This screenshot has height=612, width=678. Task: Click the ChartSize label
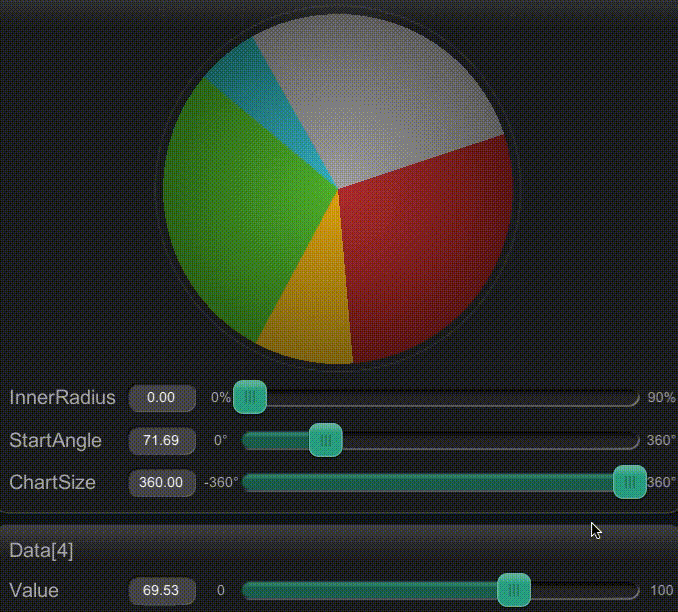[52, 482]
